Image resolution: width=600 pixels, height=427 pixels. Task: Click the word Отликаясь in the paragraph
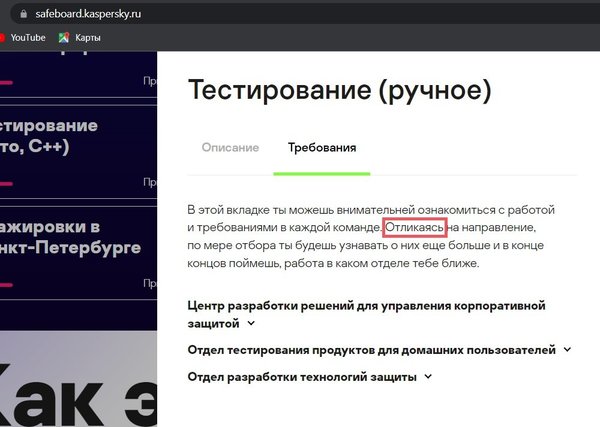414,228
